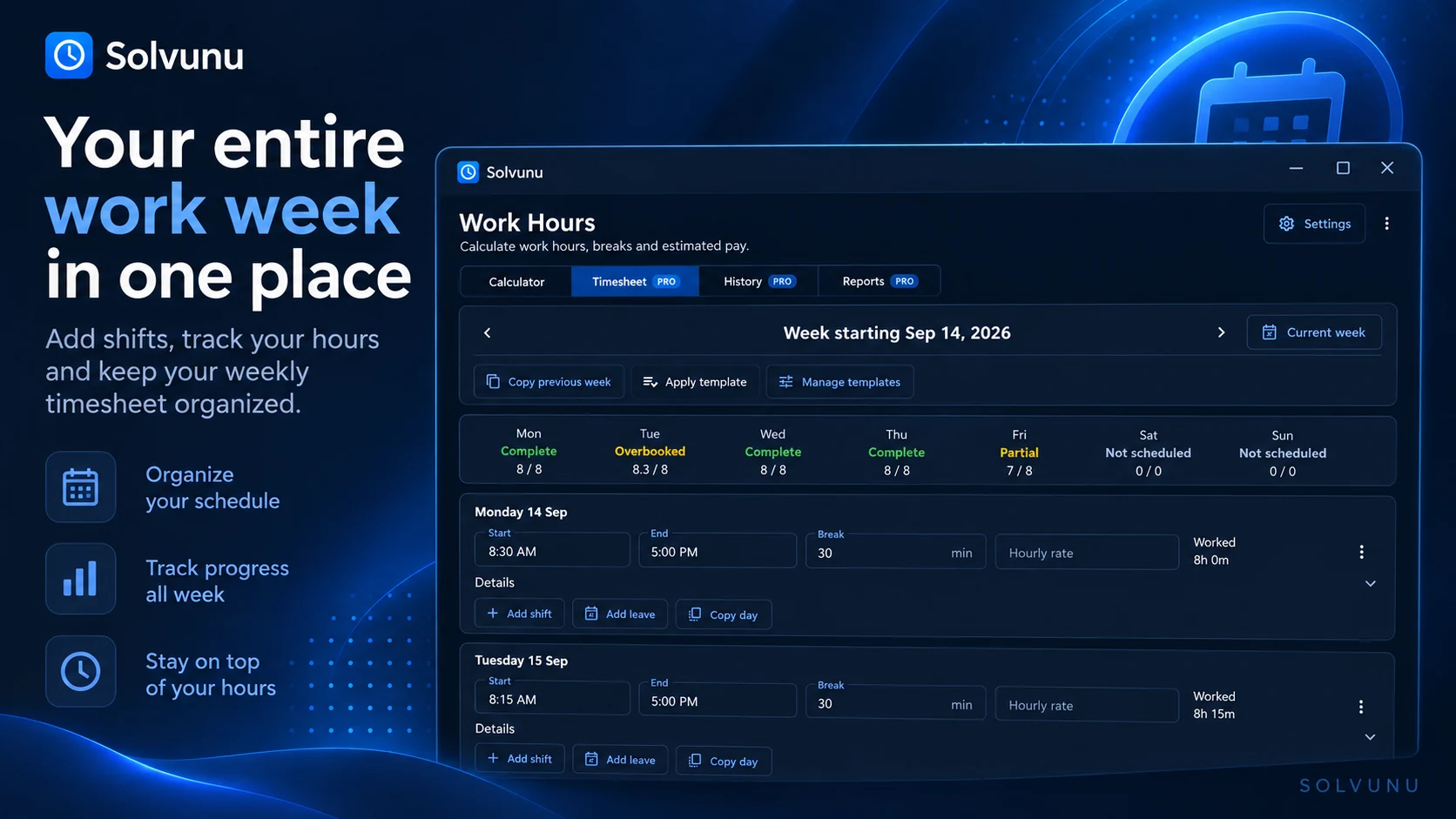Open Tuesday row three-dot menu
This screenshot has height=819, width=1456.
click(x=1361, y=707)
